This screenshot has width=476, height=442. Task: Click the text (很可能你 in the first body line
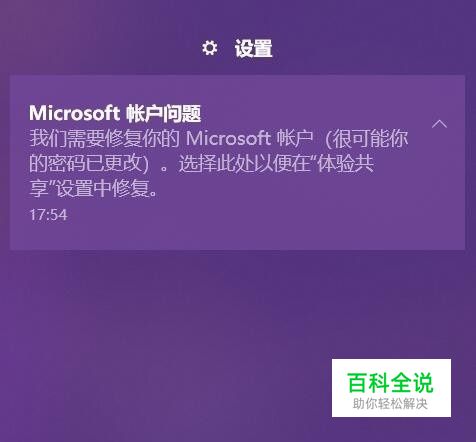[366, 138]
